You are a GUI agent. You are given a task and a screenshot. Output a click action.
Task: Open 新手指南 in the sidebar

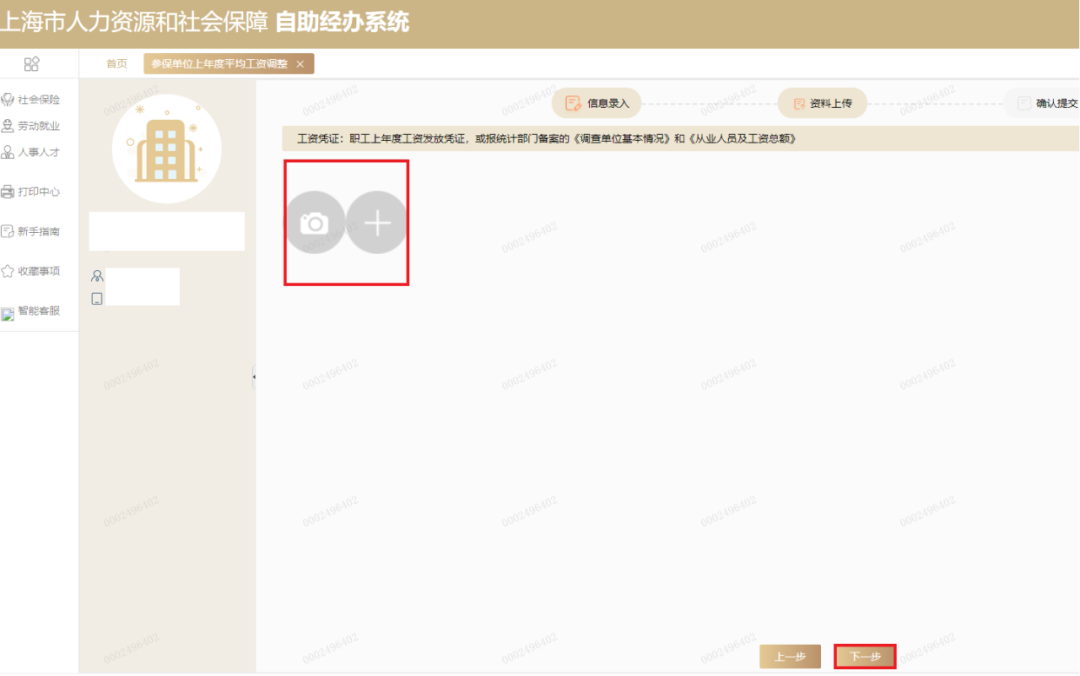coord(31,232)
